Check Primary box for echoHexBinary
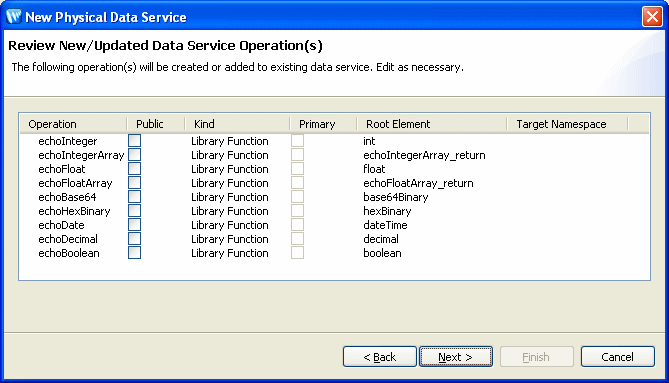The height and width of the screenshot is (383, 669). point(297,211)
